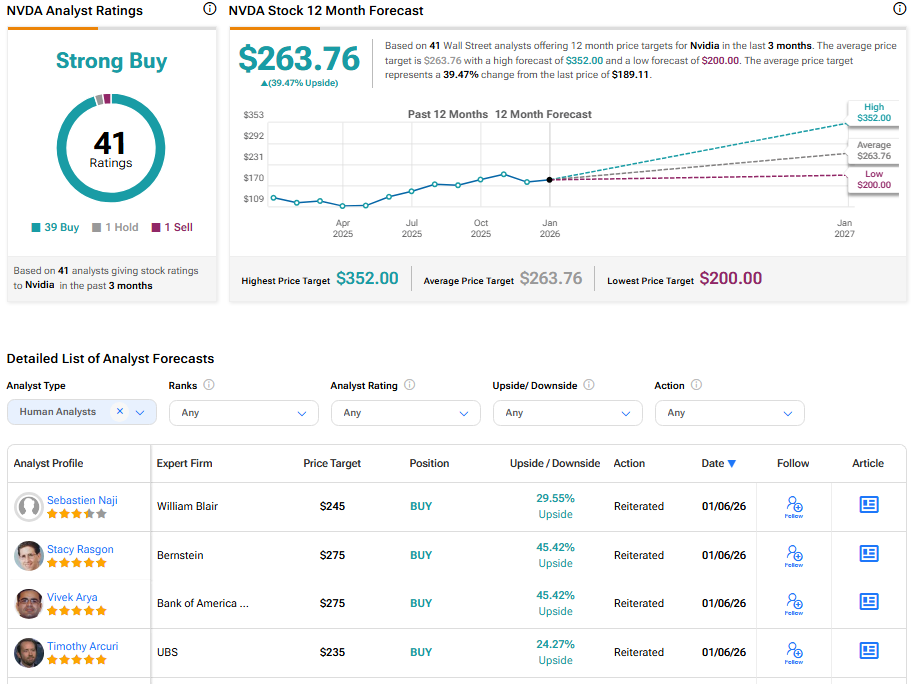The height and width of the screenshot is (684, 911).
Task: Follow analyst Stacy Rasgon
Action: [x=794, y=555]
